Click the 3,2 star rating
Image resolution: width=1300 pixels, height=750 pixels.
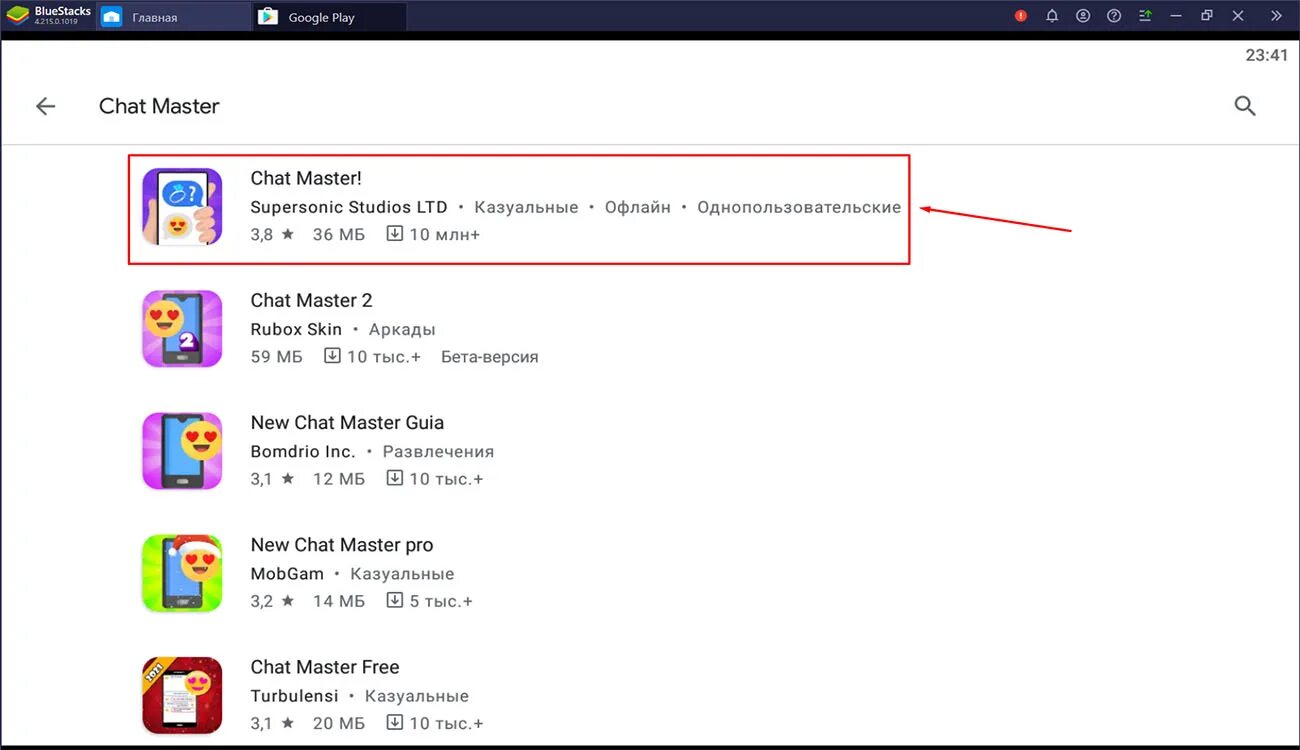[x=272, y=601]
